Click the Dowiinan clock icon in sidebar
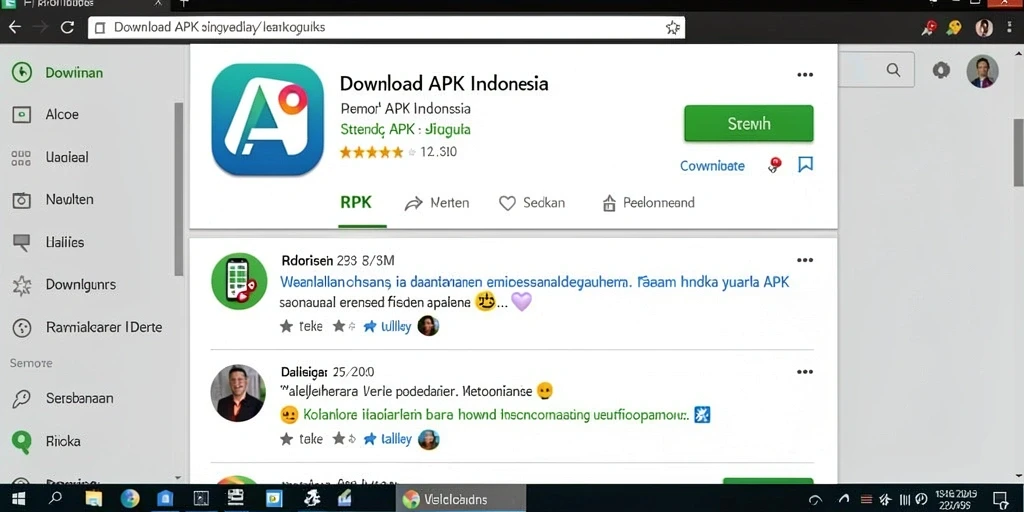The height and width of the screenshot is (512, 1024). click(x=22, y=72)
